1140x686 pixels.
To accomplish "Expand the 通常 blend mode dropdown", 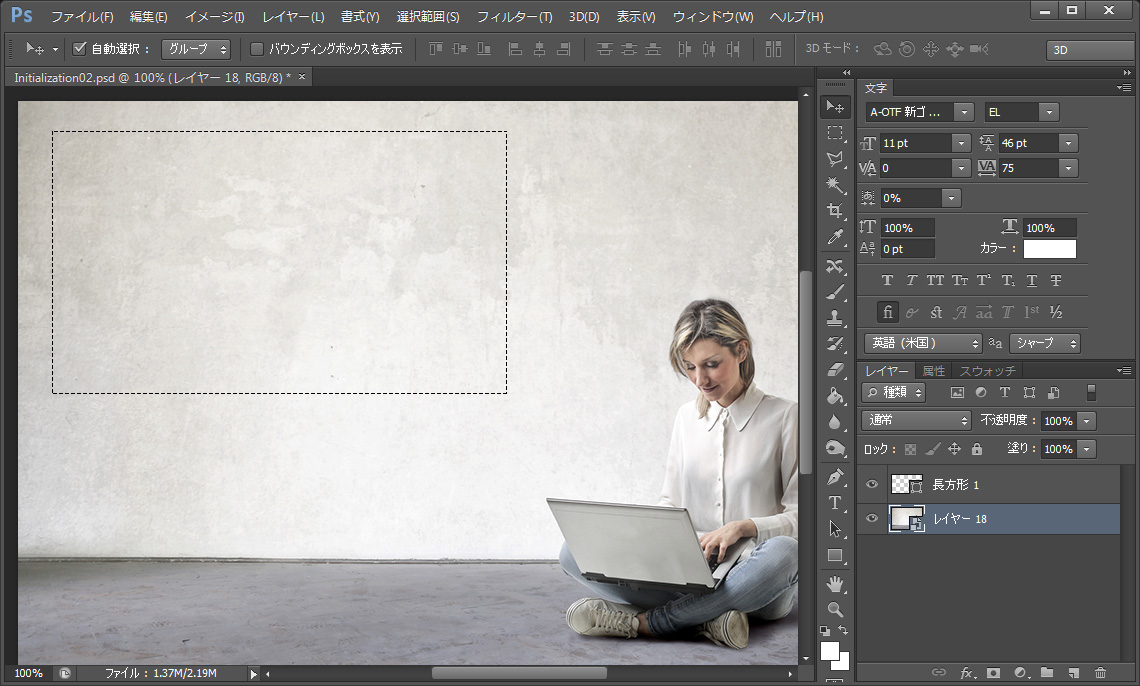I will point(916,421).
